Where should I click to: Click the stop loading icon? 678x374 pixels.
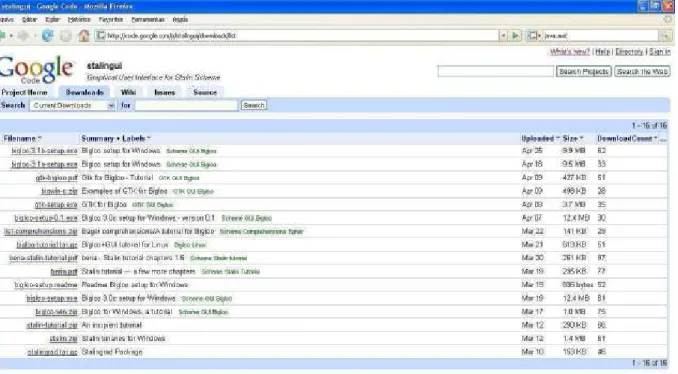[x=66, y=36]
